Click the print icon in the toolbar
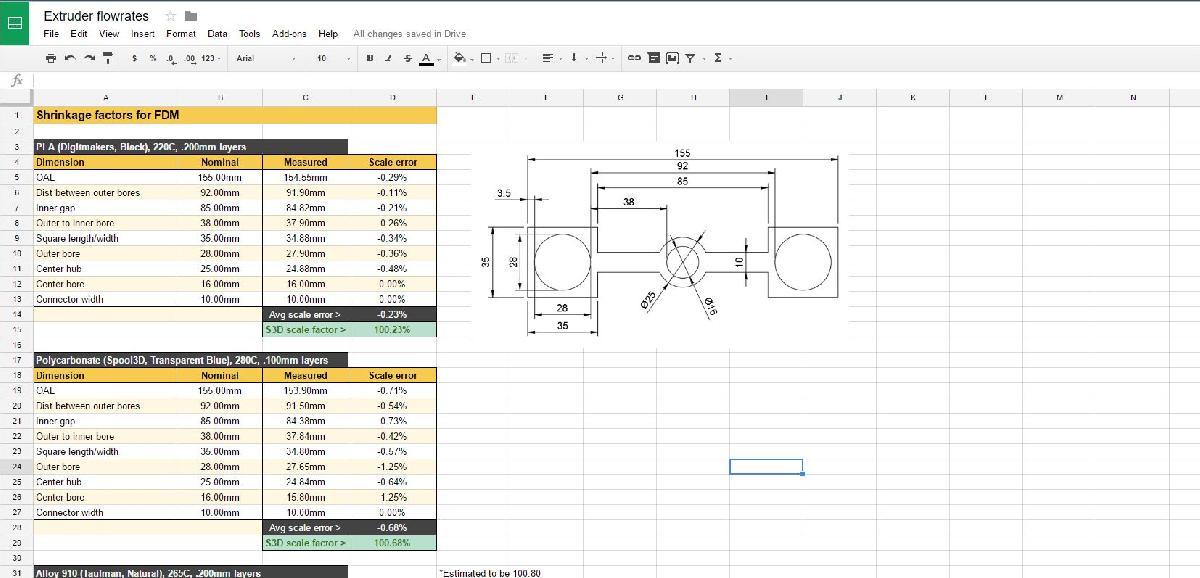Viewport: 1200px width, 578px height. [52, 58]
